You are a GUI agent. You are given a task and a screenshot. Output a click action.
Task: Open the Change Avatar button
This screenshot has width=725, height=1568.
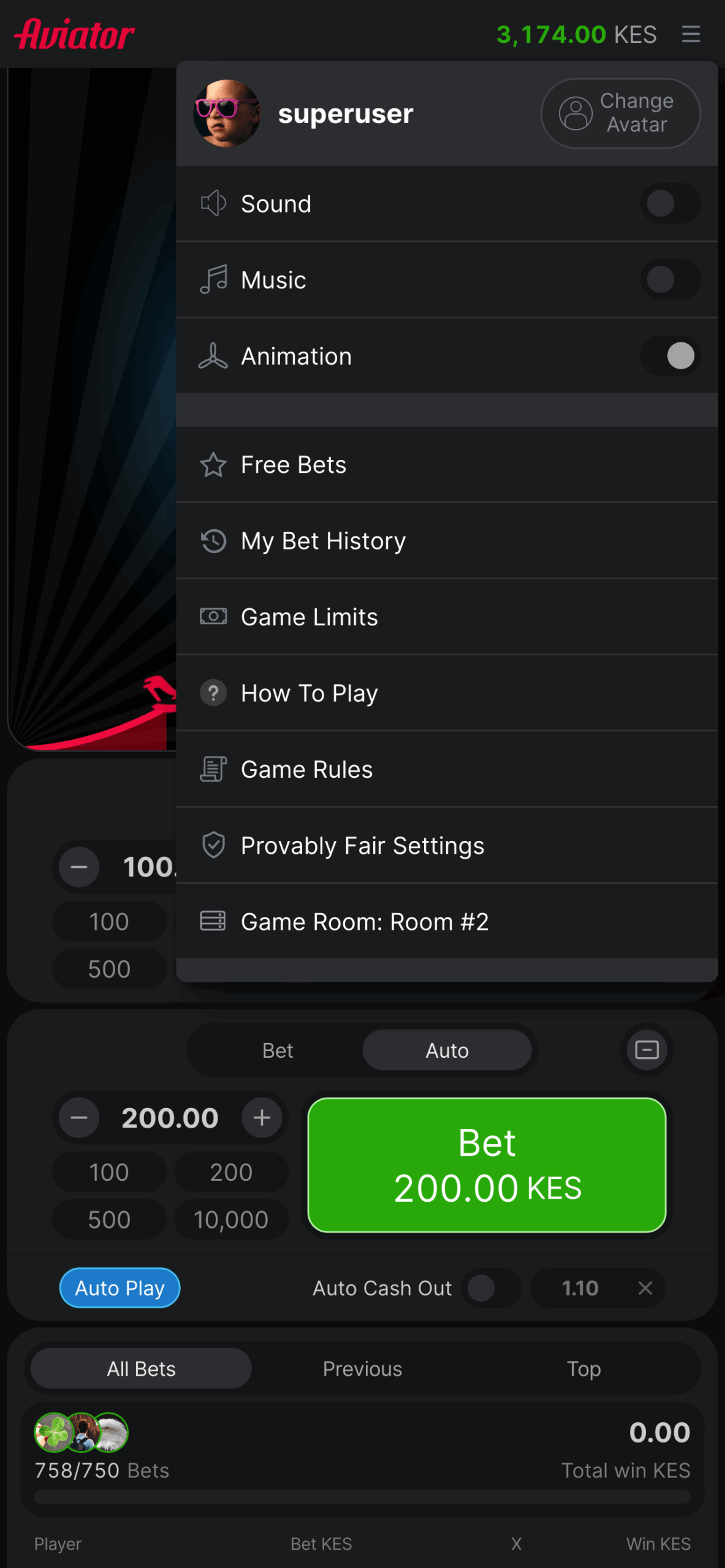(x=620, y=113)
